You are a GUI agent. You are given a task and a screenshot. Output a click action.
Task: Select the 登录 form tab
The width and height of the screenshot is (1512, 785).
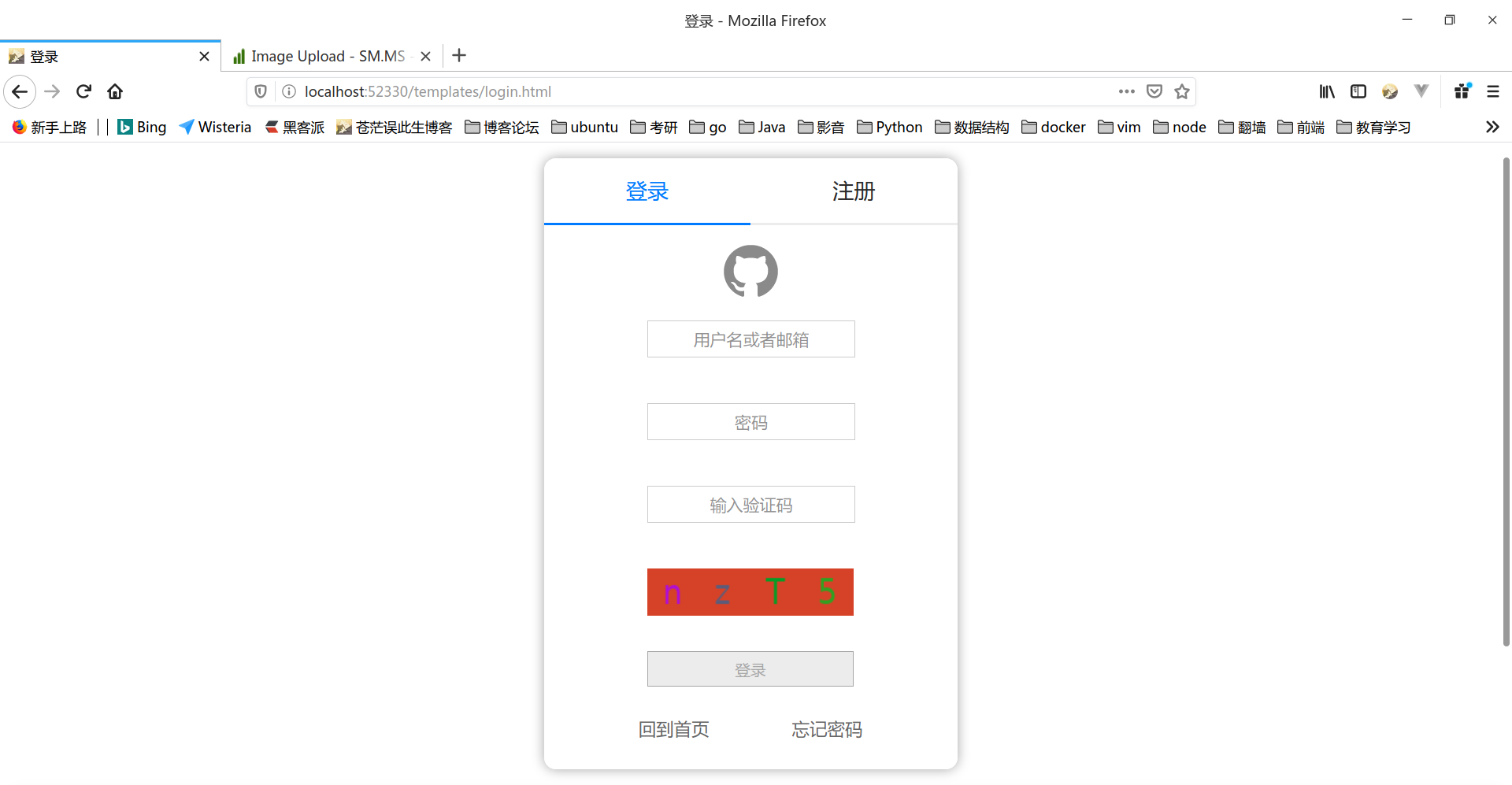647,191
